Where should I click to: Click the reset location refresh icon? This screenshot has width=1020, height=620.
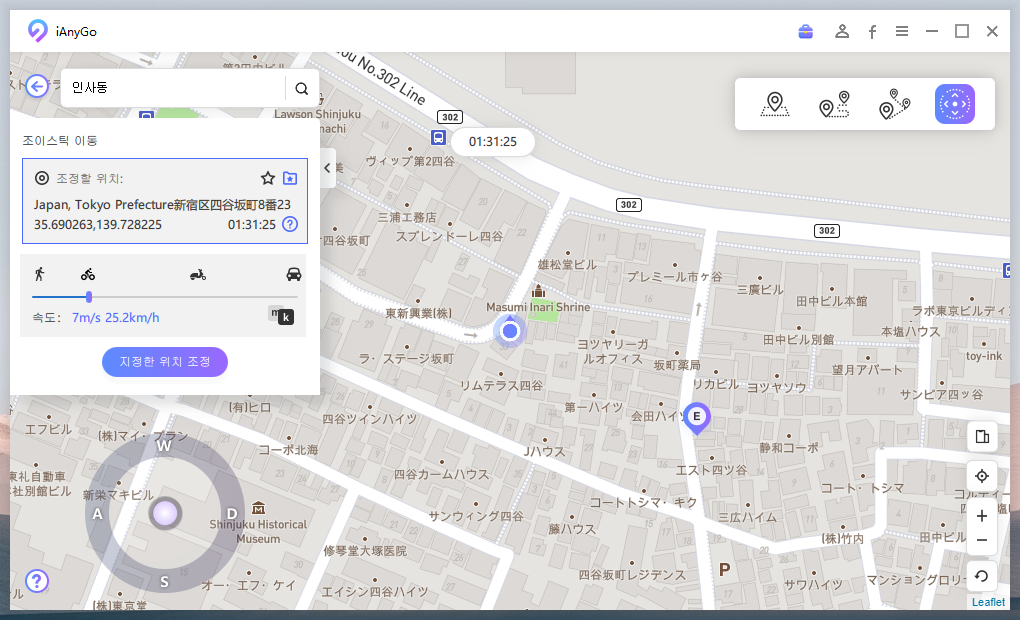[x=982, y=576]
